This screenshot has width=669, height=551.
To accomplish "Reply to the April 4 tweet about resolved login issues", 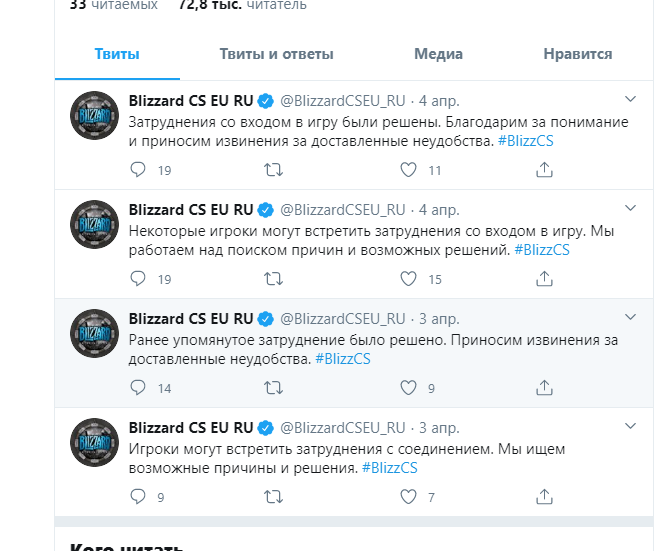I will click(138, 170).
